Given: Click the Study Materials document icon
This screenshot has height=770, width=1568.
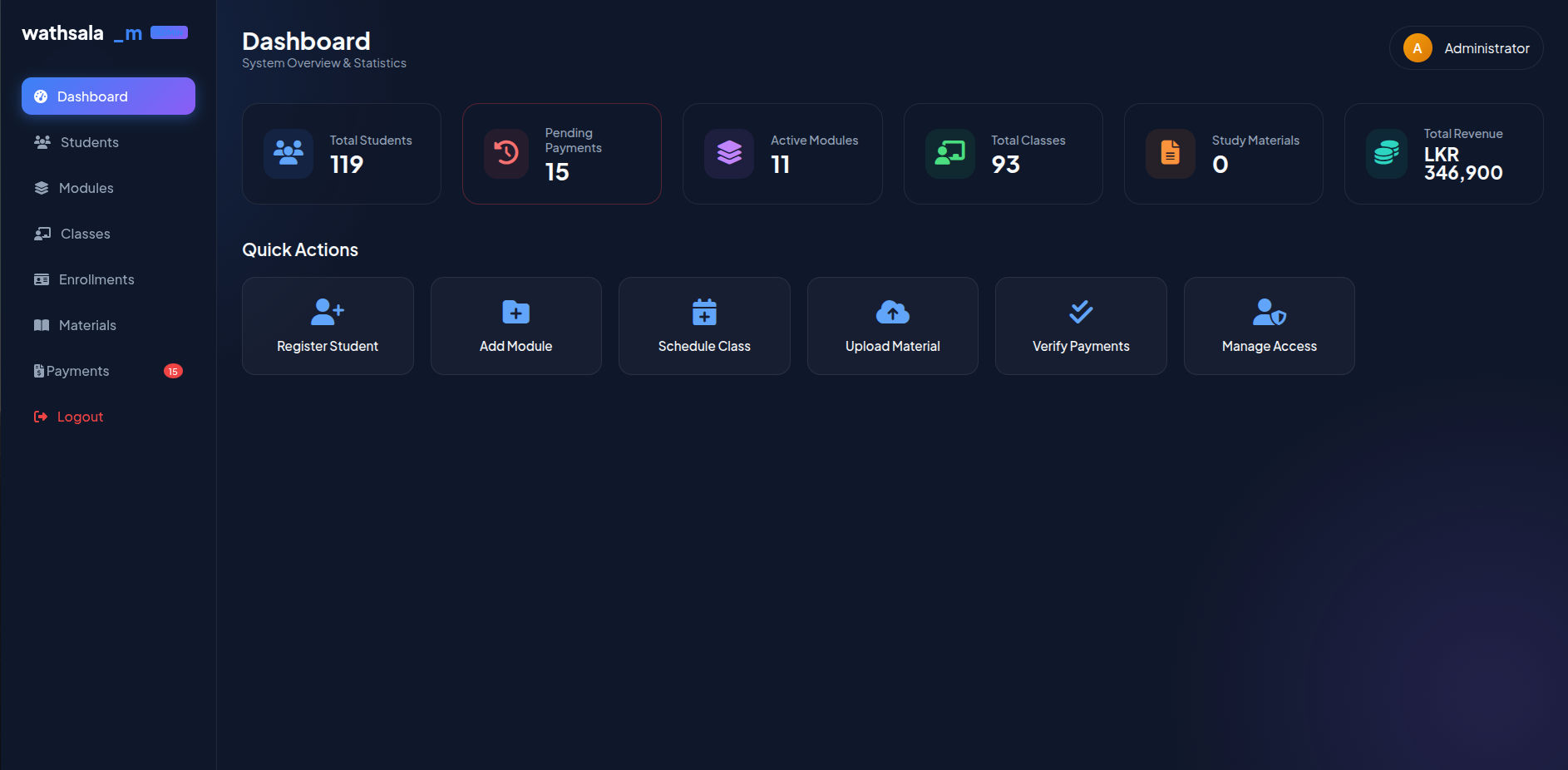Looking at the screenshot, I should pos(1170,153).
